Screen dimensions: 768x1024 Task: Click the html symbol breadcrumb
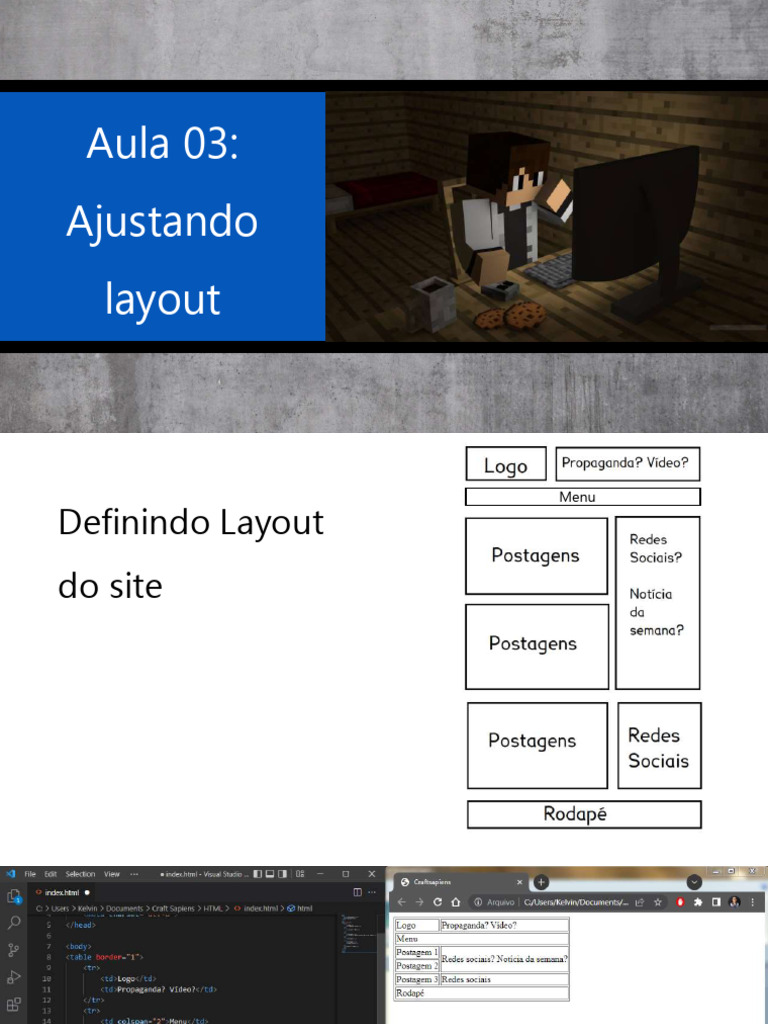coord(300,908)
